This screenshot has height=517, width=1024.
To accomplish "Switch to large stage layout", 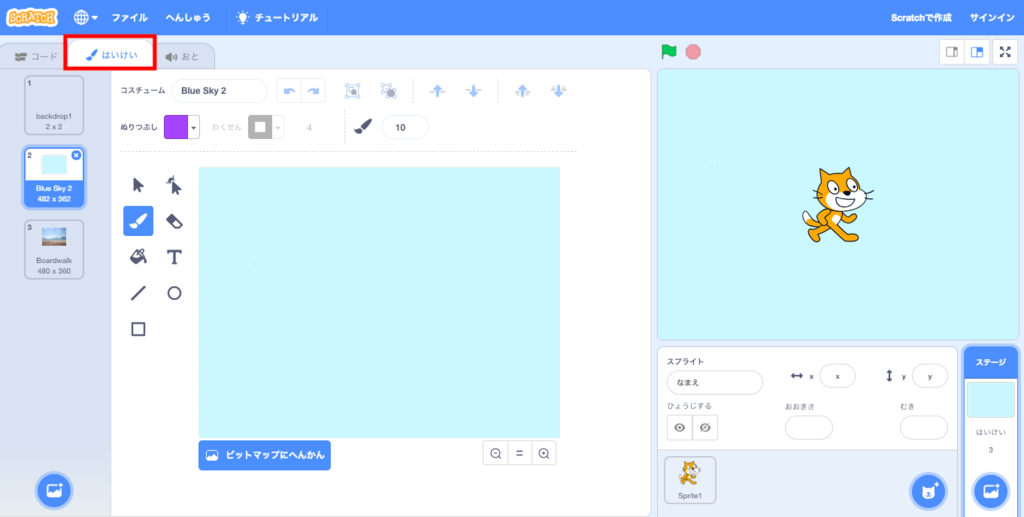I will click(x=977, y=52).
